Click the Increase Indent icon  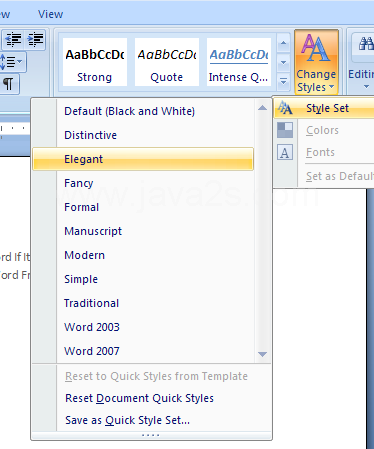coord(35,40)
